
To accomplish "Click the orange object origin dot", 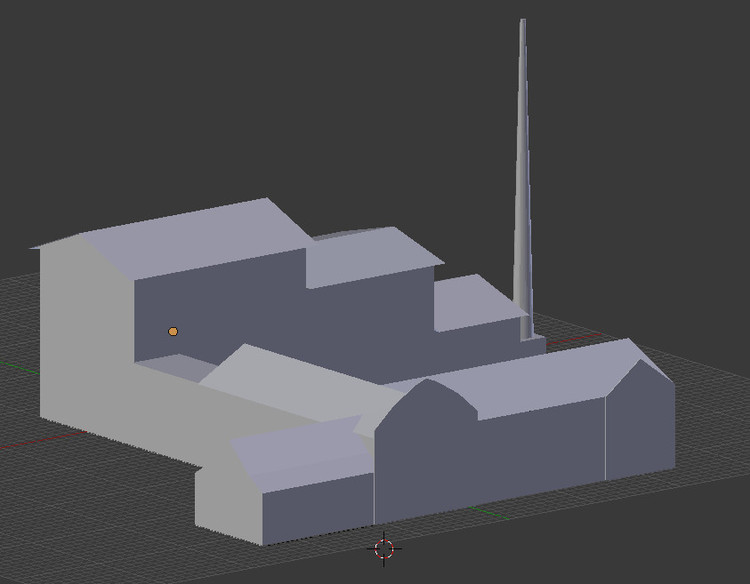I will pyautogui.click(x=173, y=331).
